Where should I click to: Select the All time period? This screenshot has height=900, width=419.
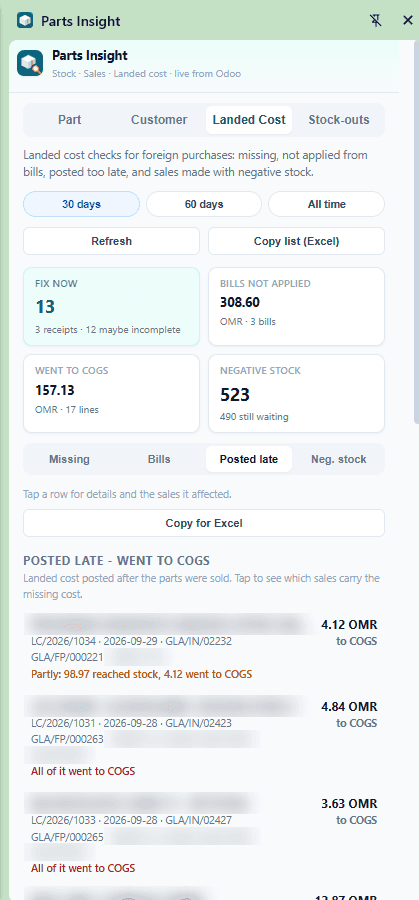(x=327, y=204)
